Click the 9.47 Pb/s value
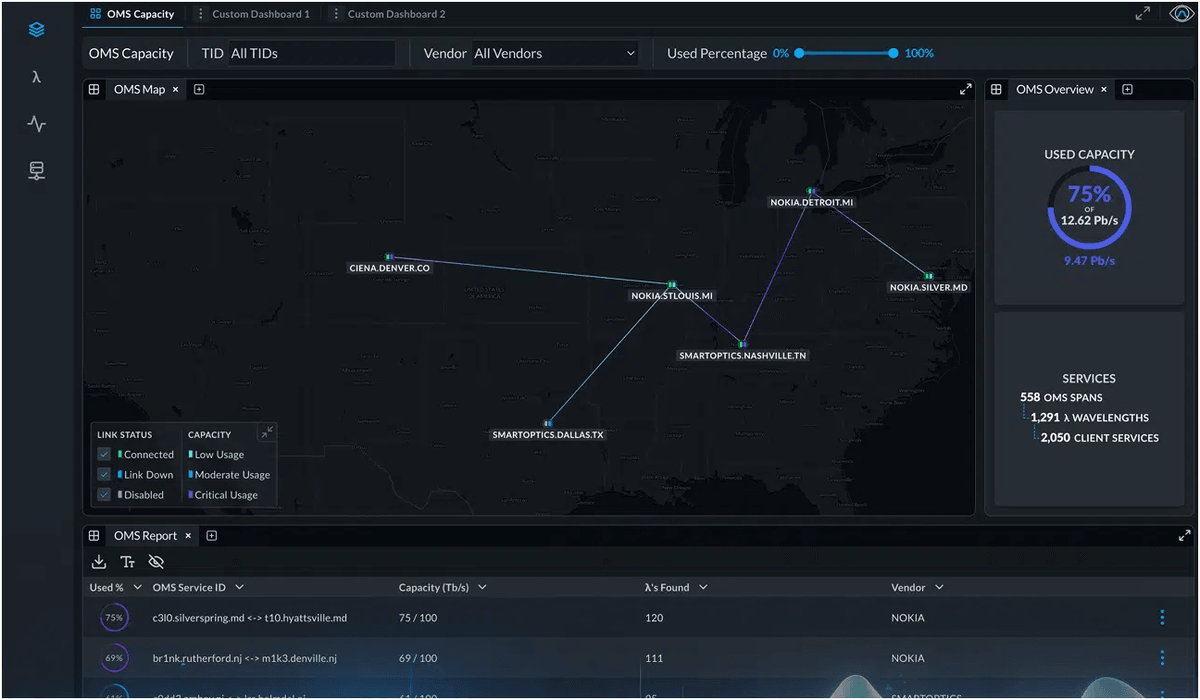 pyautogui.click(x=1089, y=261)
